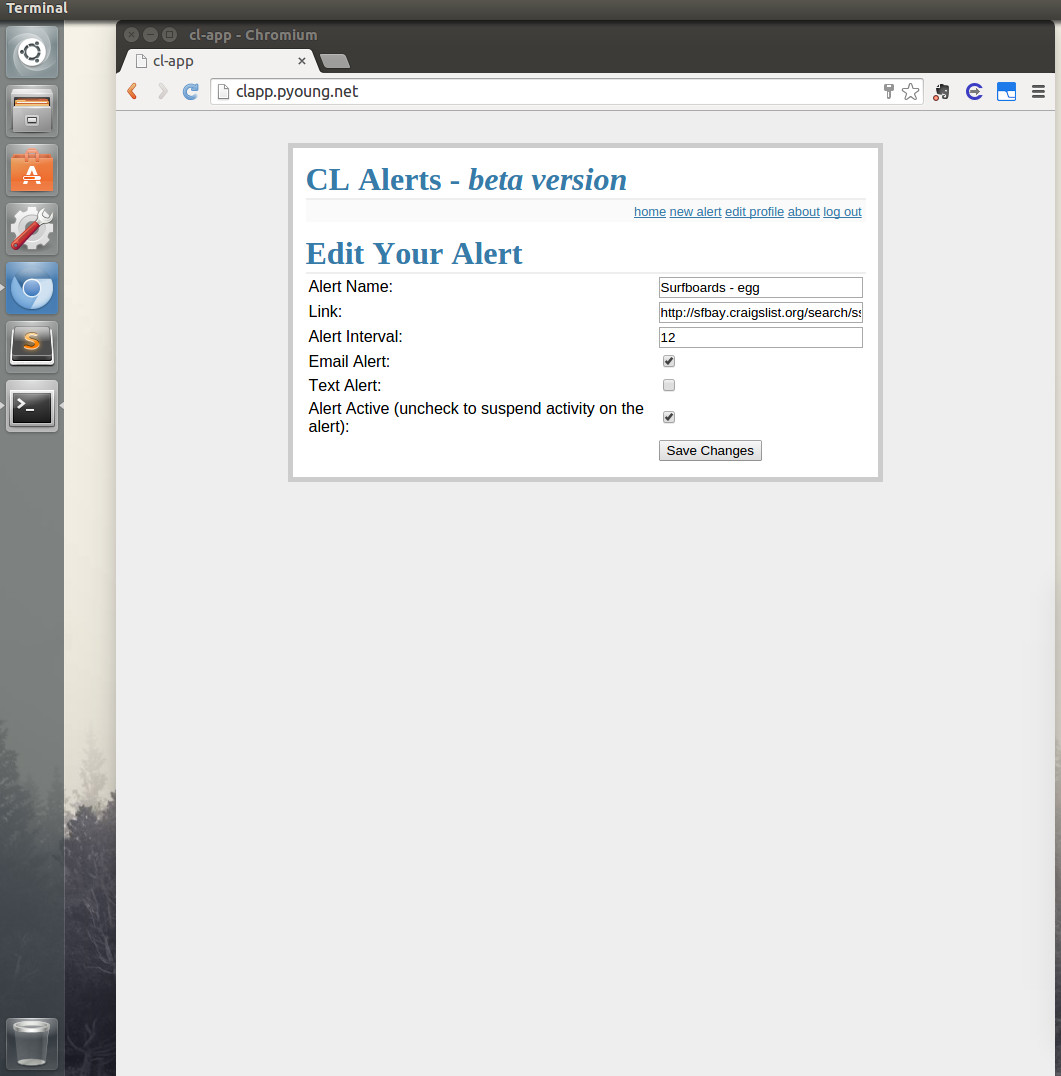Open System Settings from the launcher

click(32, 229)
